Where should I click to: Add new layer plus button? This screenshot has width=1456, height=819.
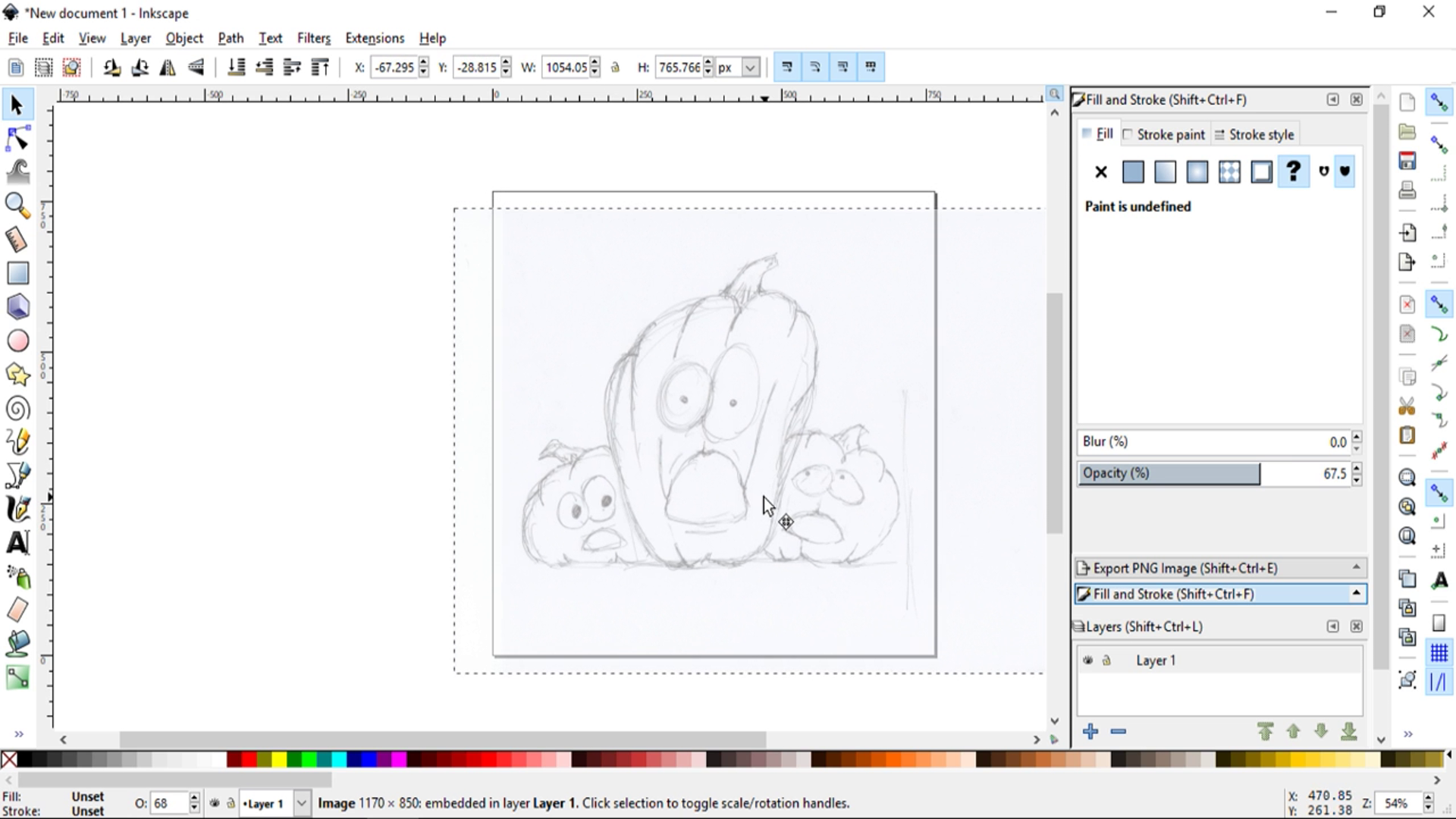(1090, 731)
